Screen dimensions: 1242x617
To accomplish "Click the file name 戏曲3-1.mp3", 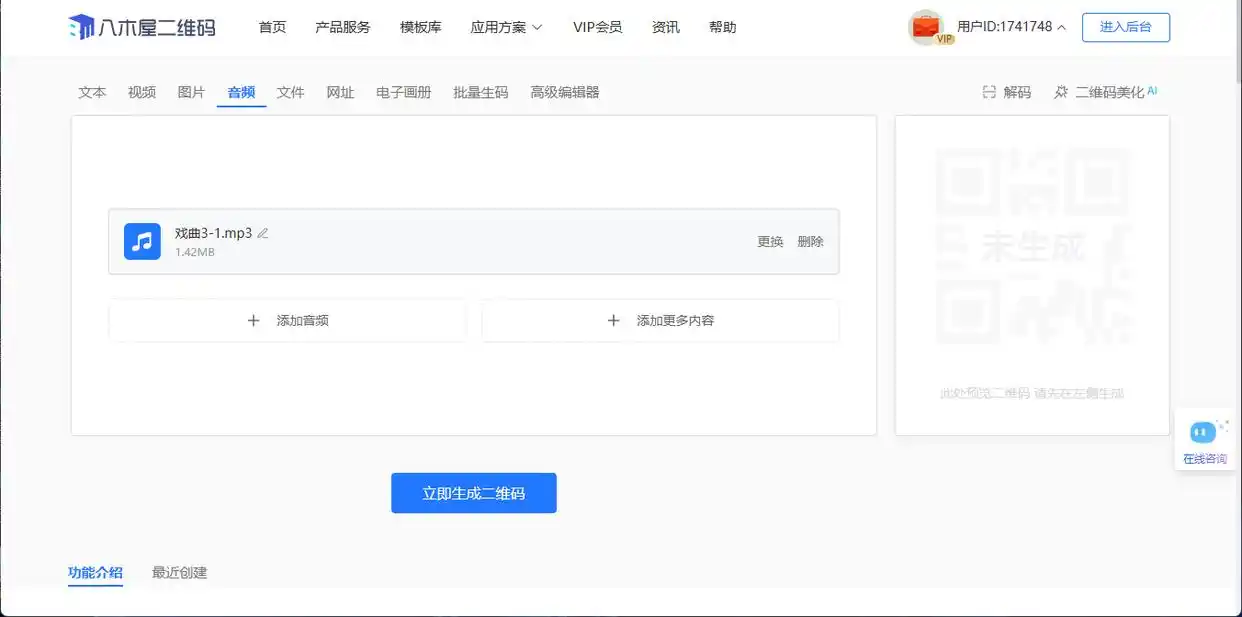I will 213,233.
